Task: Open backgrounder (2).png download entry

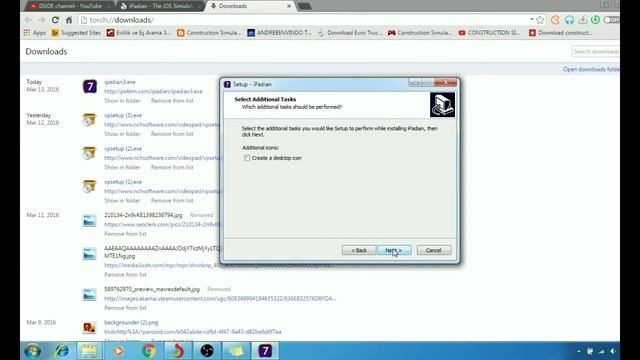Action: click(x=131, y=322)
